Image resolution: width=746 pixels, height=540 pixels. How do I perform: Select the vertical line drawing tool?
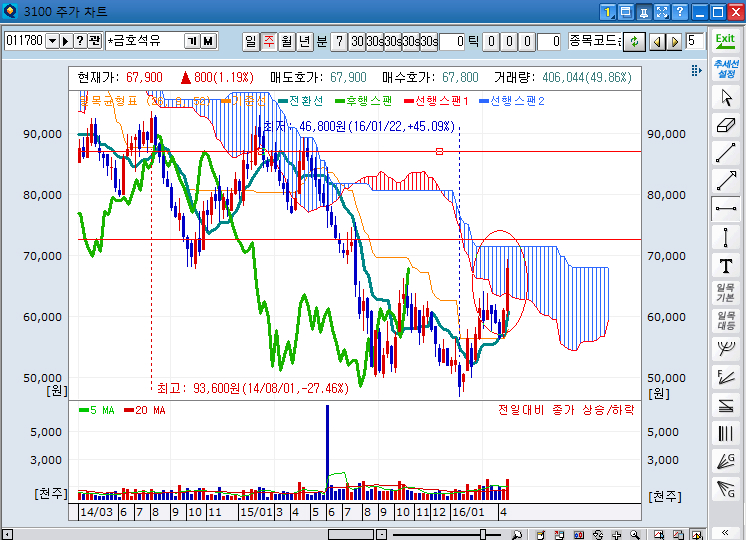pyautogui.click(x=726, y=237)
